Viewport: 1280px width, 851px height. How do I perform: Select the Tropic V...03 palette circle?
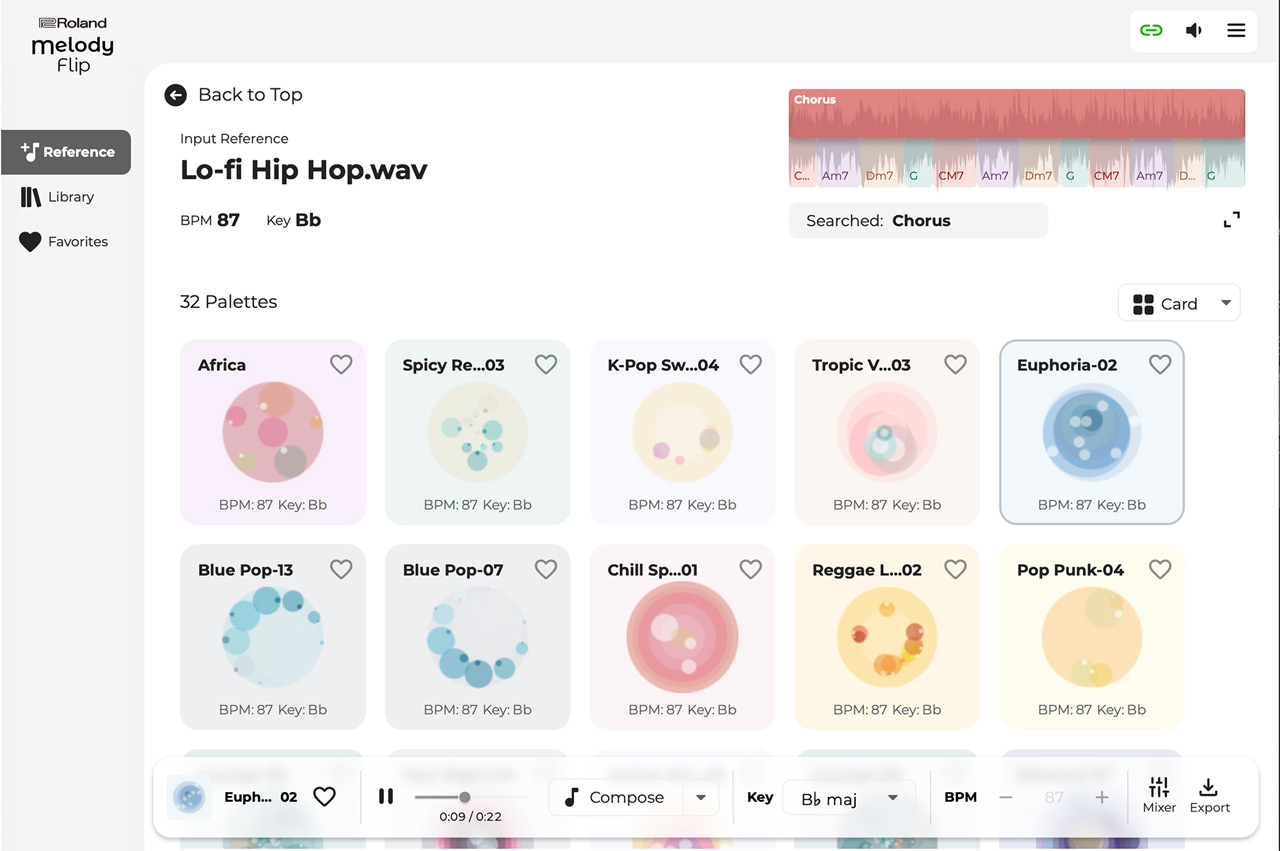pyautogui.click(x=887, y=432)
